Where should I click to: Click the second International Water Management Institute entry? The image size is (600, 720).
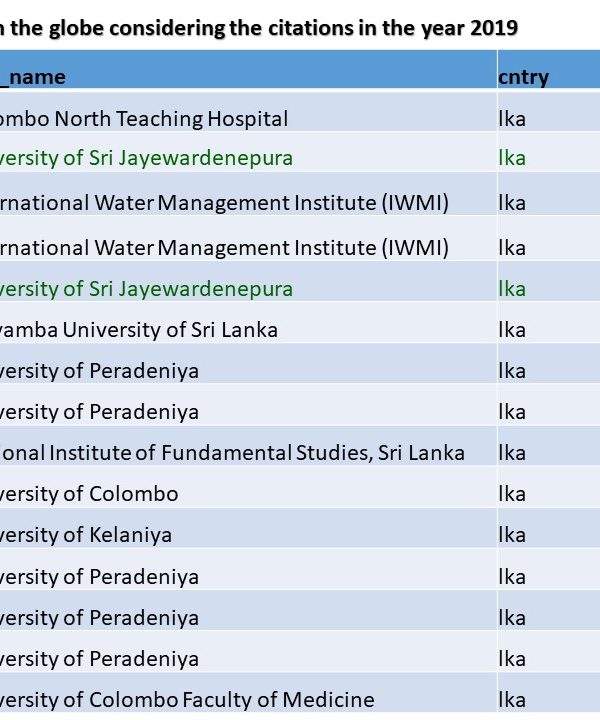224,247
